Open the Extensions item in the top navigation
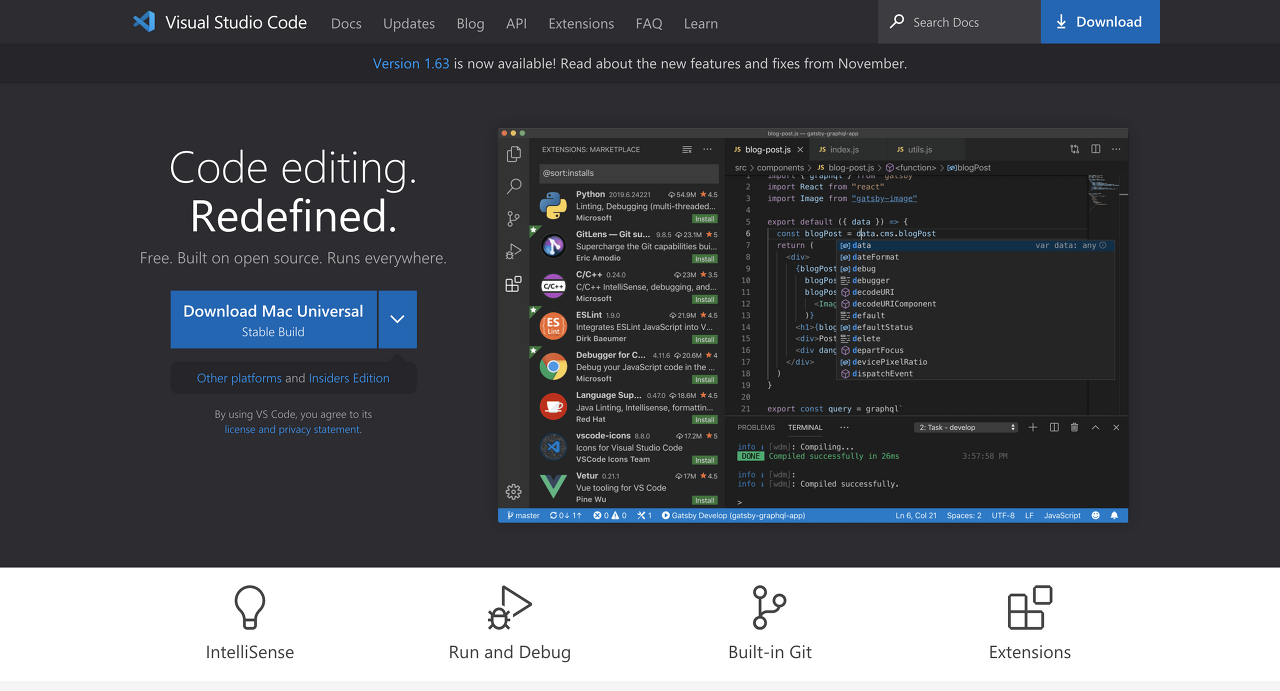 pos(581,23)
